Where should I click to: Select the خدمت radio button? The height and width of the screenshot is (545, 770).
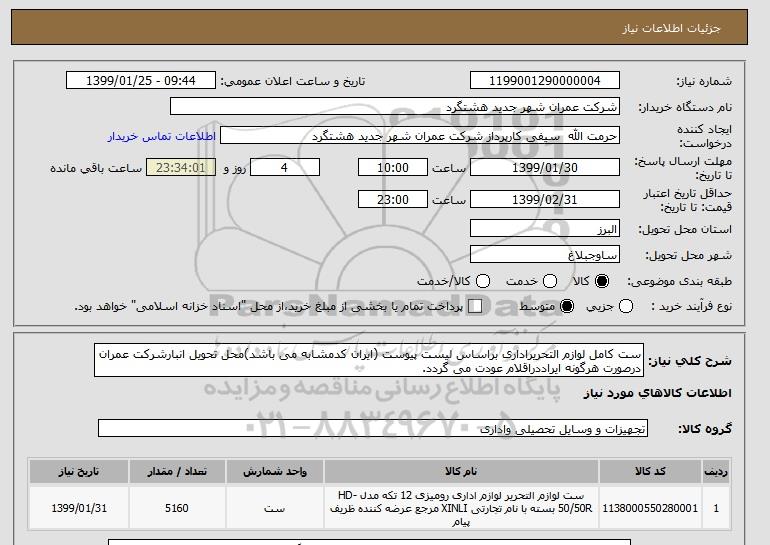point(550,281)
